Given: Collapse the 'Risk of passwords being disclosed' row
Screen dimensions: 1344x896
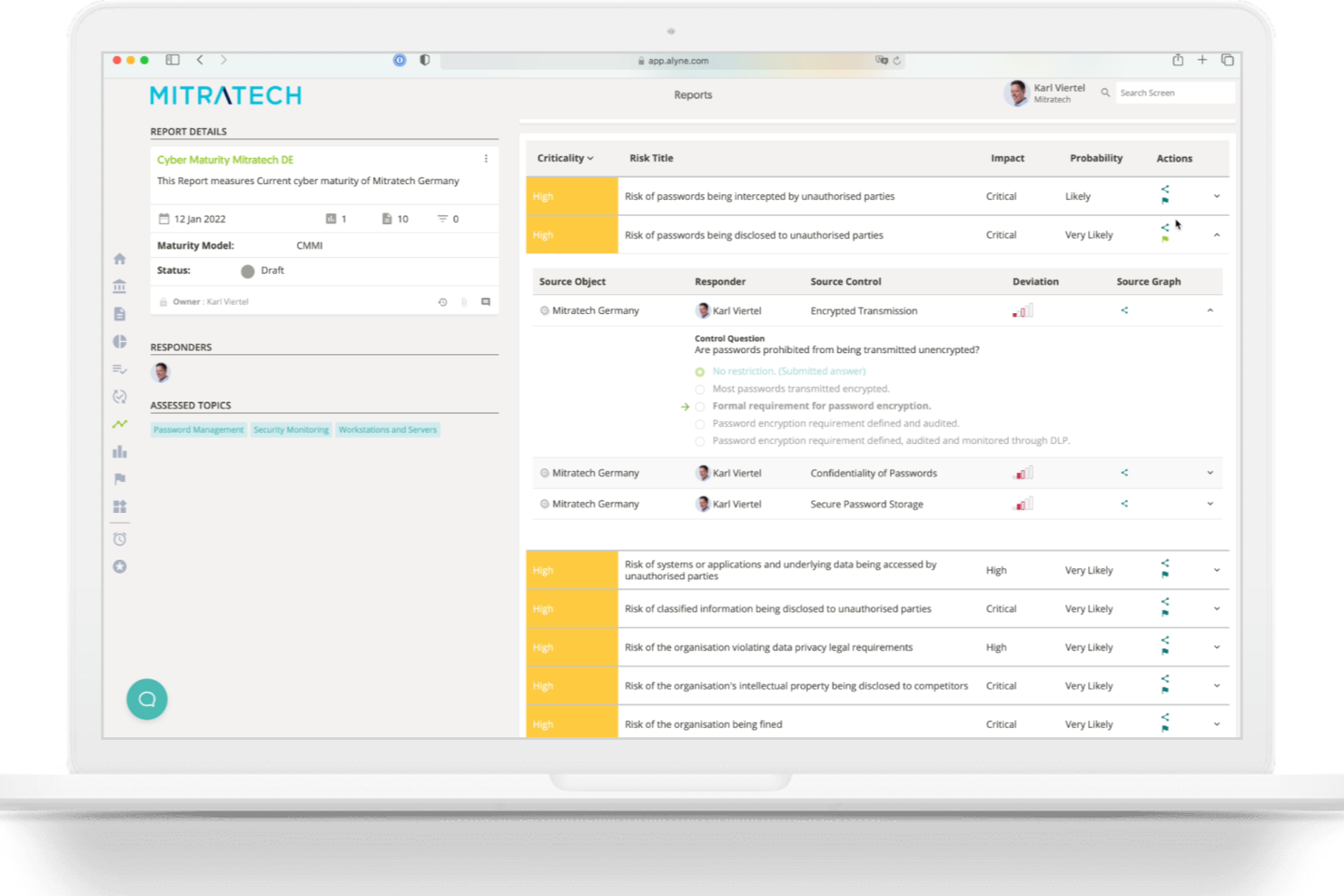Looking at the screenshot, I should pos(1216,234).
